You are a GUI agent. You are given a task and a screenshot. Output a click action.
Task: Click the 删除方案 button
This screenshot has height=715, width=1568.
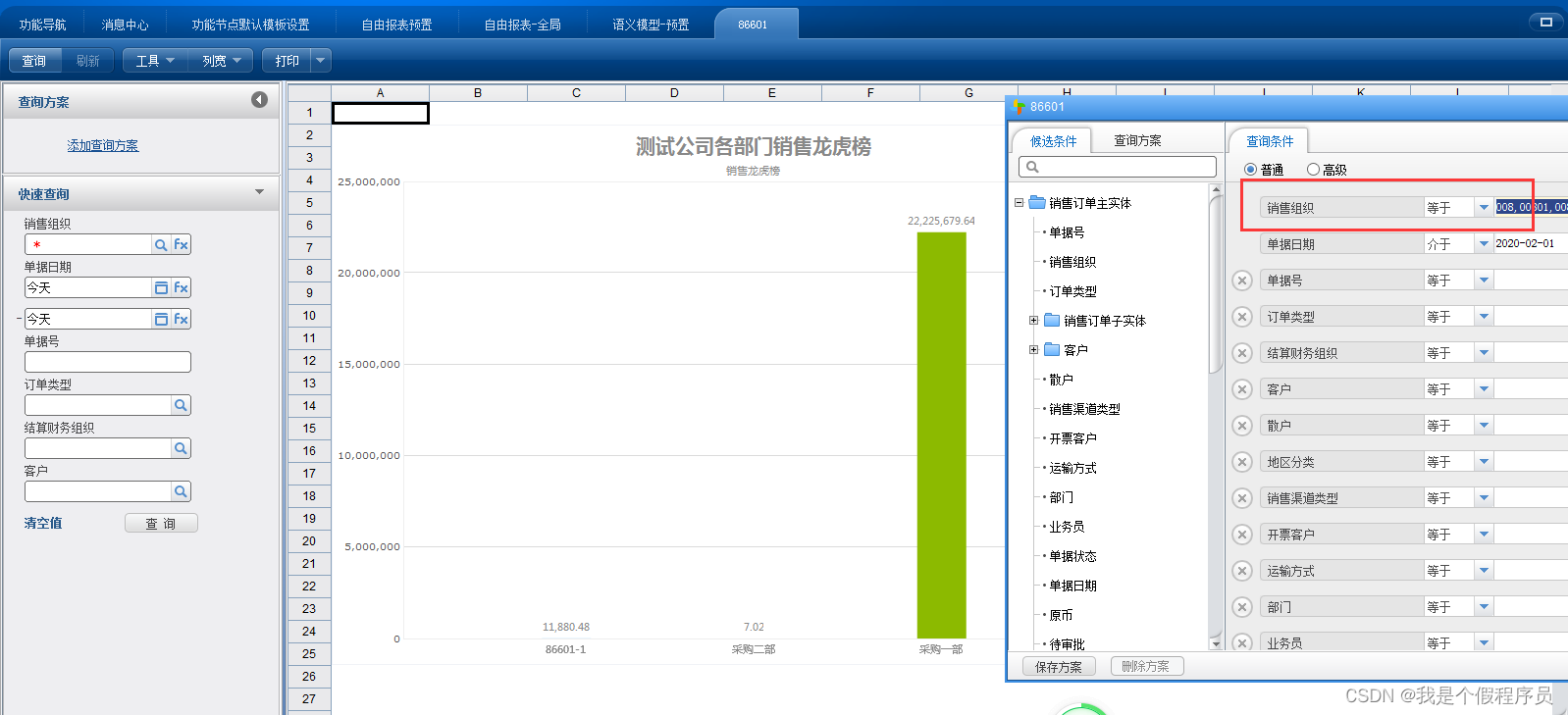coord(1146,666)
